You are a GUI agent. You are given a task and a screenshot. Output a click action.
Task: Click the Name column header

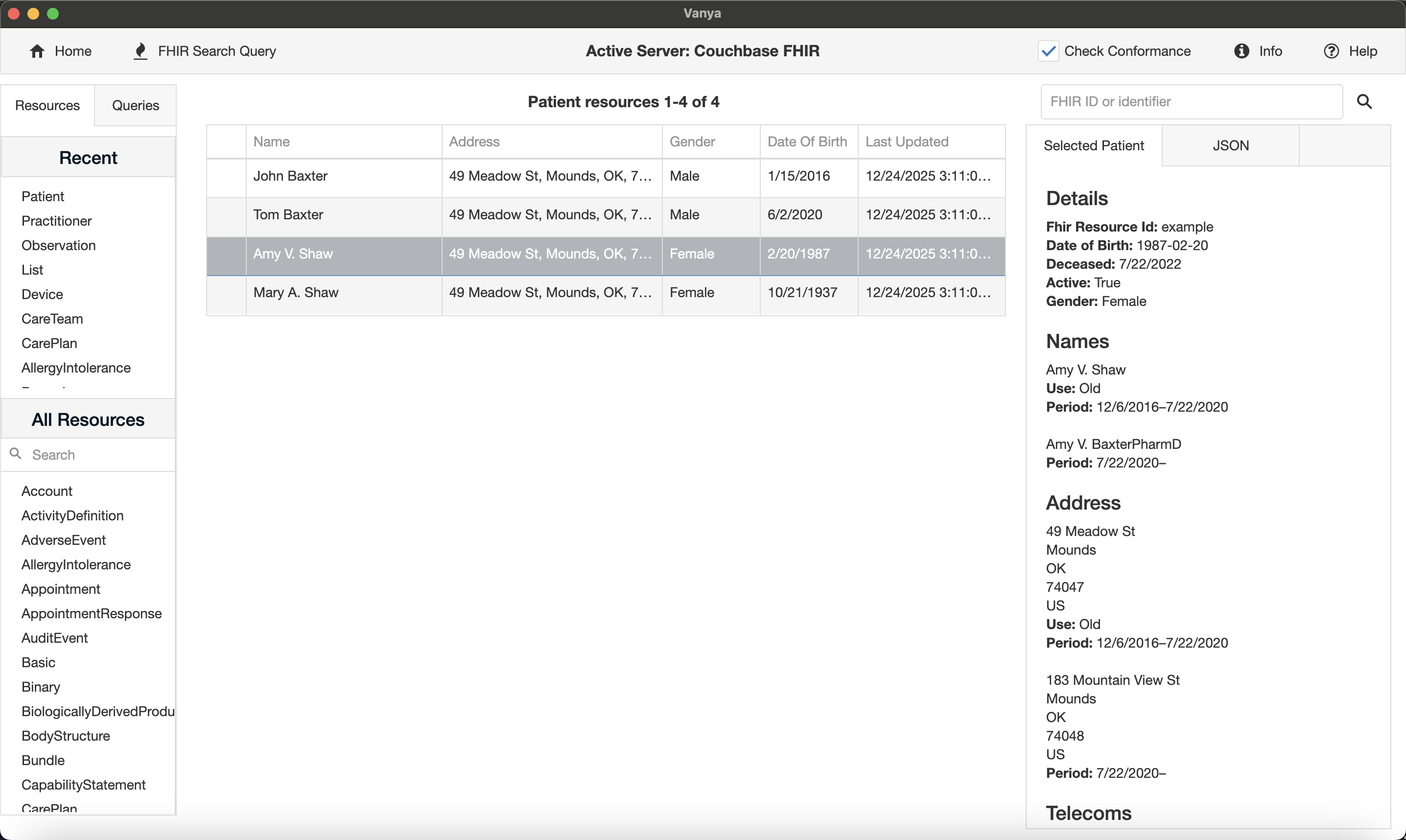click(272, 141)
